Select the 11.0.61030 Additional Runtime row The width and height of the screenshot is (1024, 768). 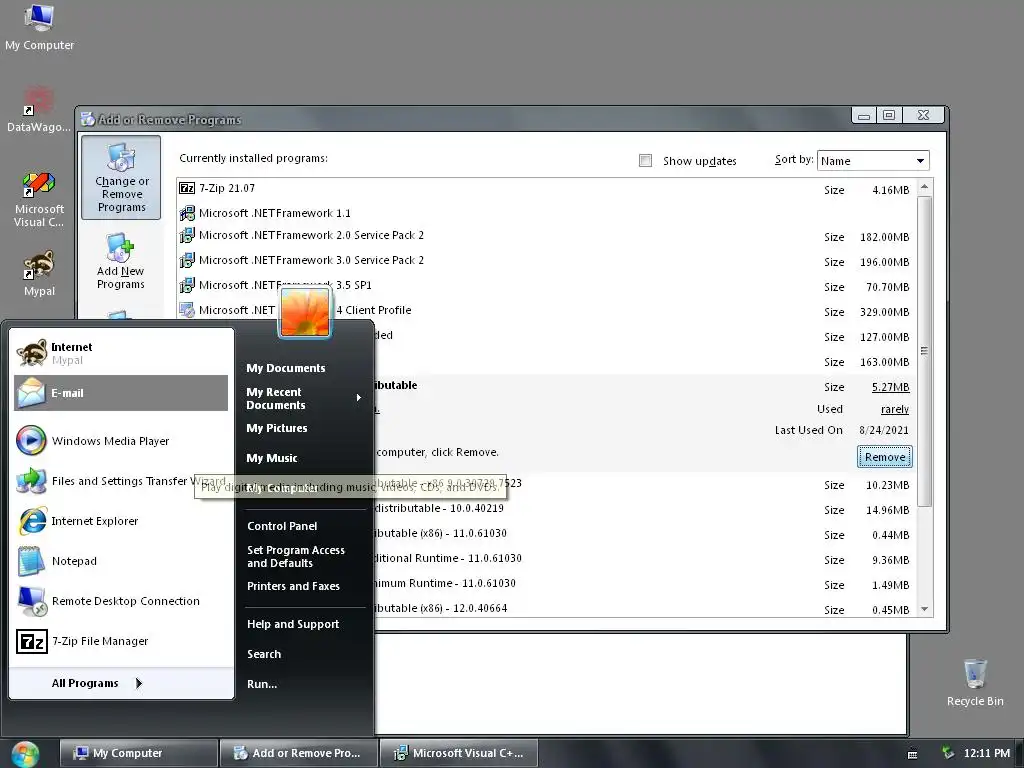643,559
